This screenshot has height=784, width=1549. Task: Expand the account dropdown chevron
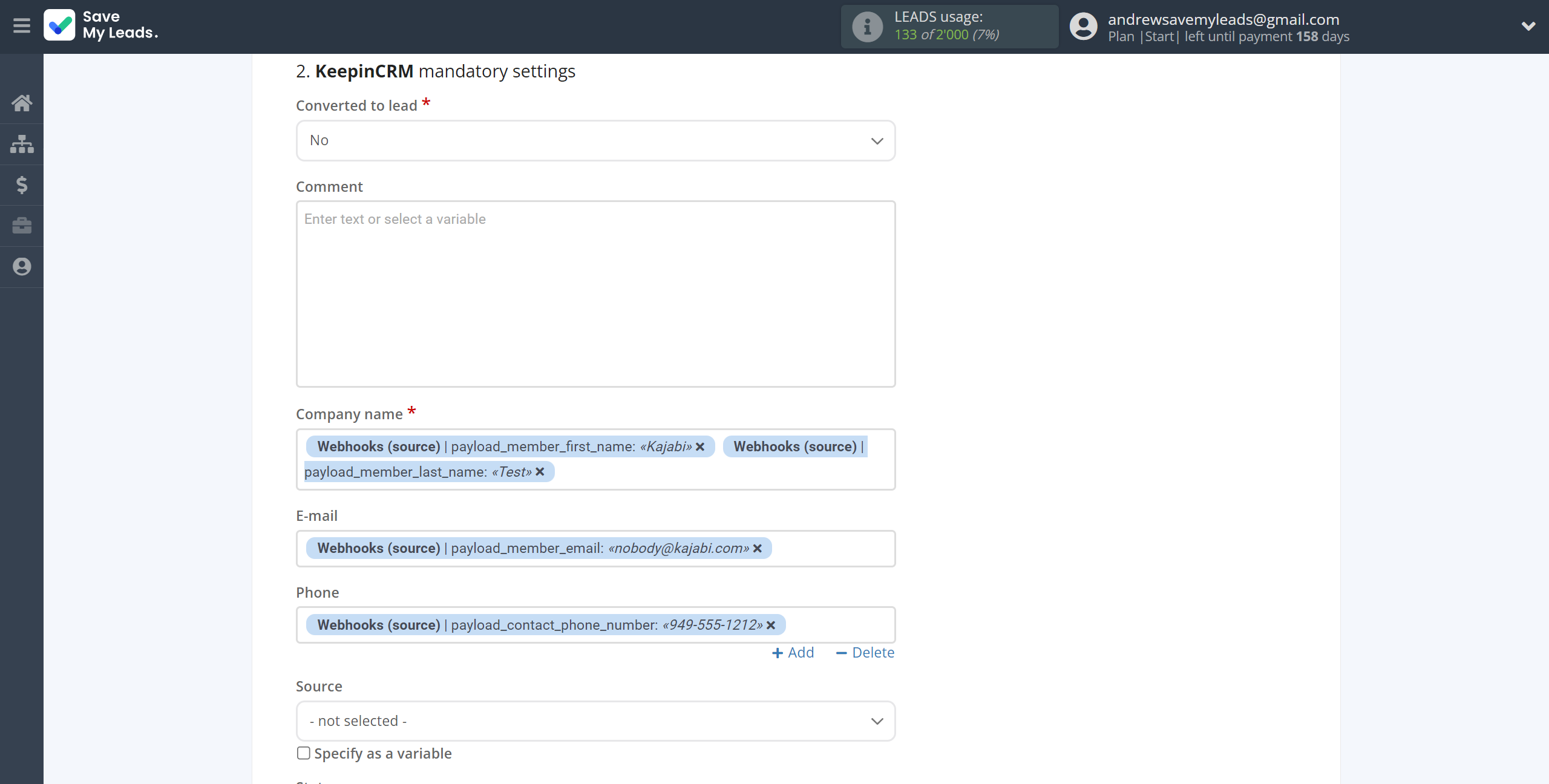click(1528, 26)
